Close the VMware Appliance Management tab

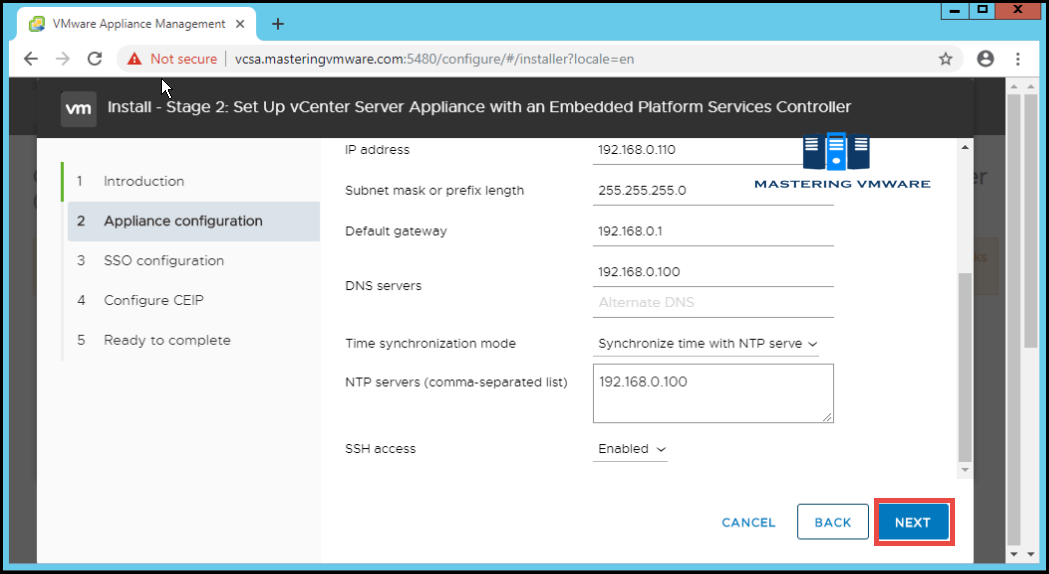pos(240,24)
